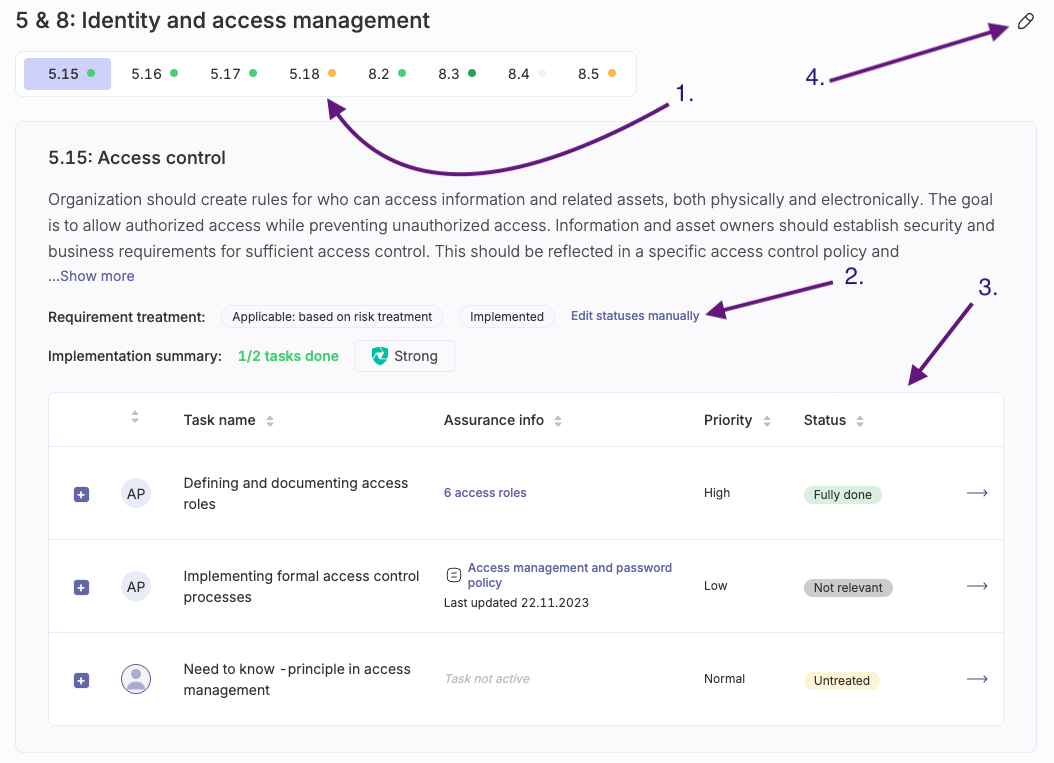Expand the Defining and documenting access roles row

coord(82,494)
